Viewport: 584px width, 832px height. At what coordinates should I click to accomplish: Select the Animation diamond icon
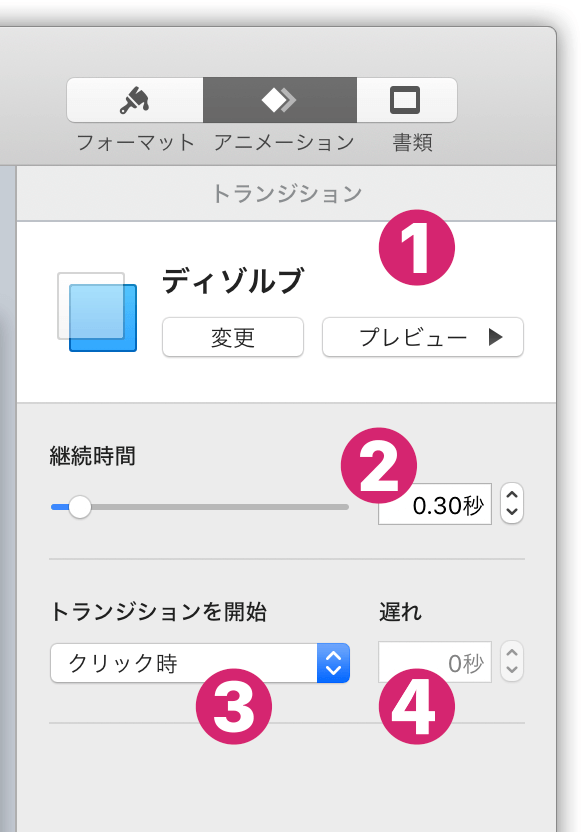279,100
